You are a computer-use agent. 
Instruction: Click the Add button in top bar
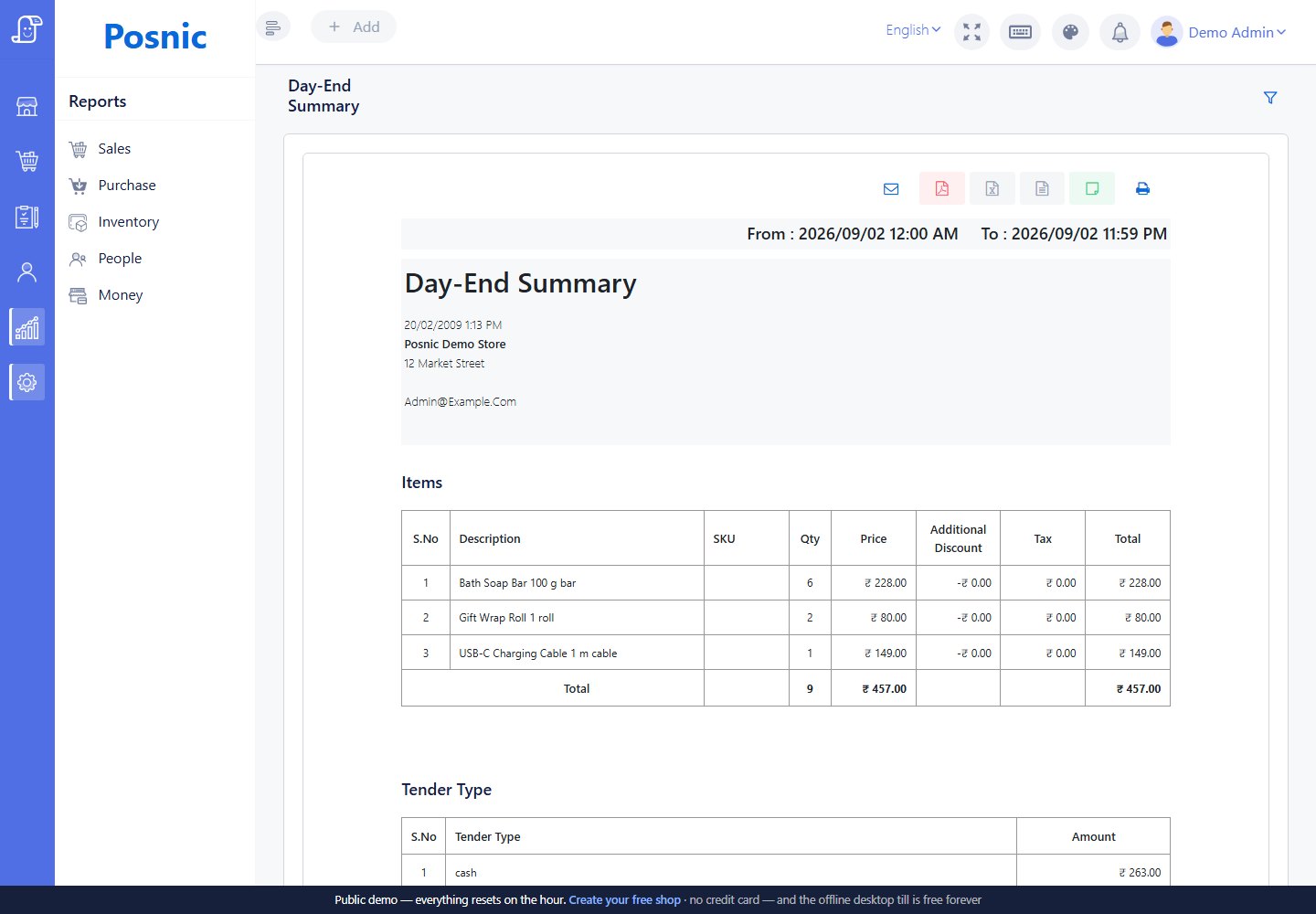354,27
